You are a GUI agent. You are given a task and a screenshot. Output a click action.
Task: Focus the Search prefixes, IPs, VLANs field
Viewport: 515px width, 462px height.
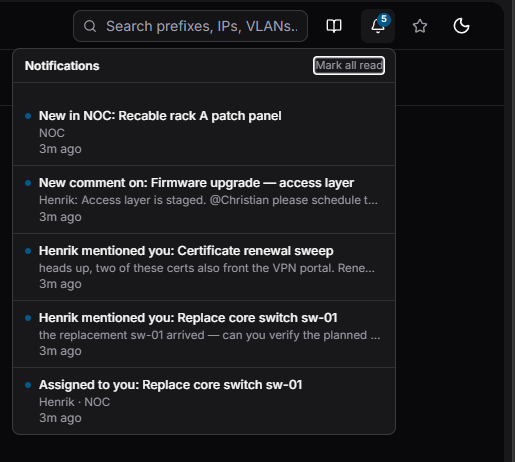tap(190, 26)
